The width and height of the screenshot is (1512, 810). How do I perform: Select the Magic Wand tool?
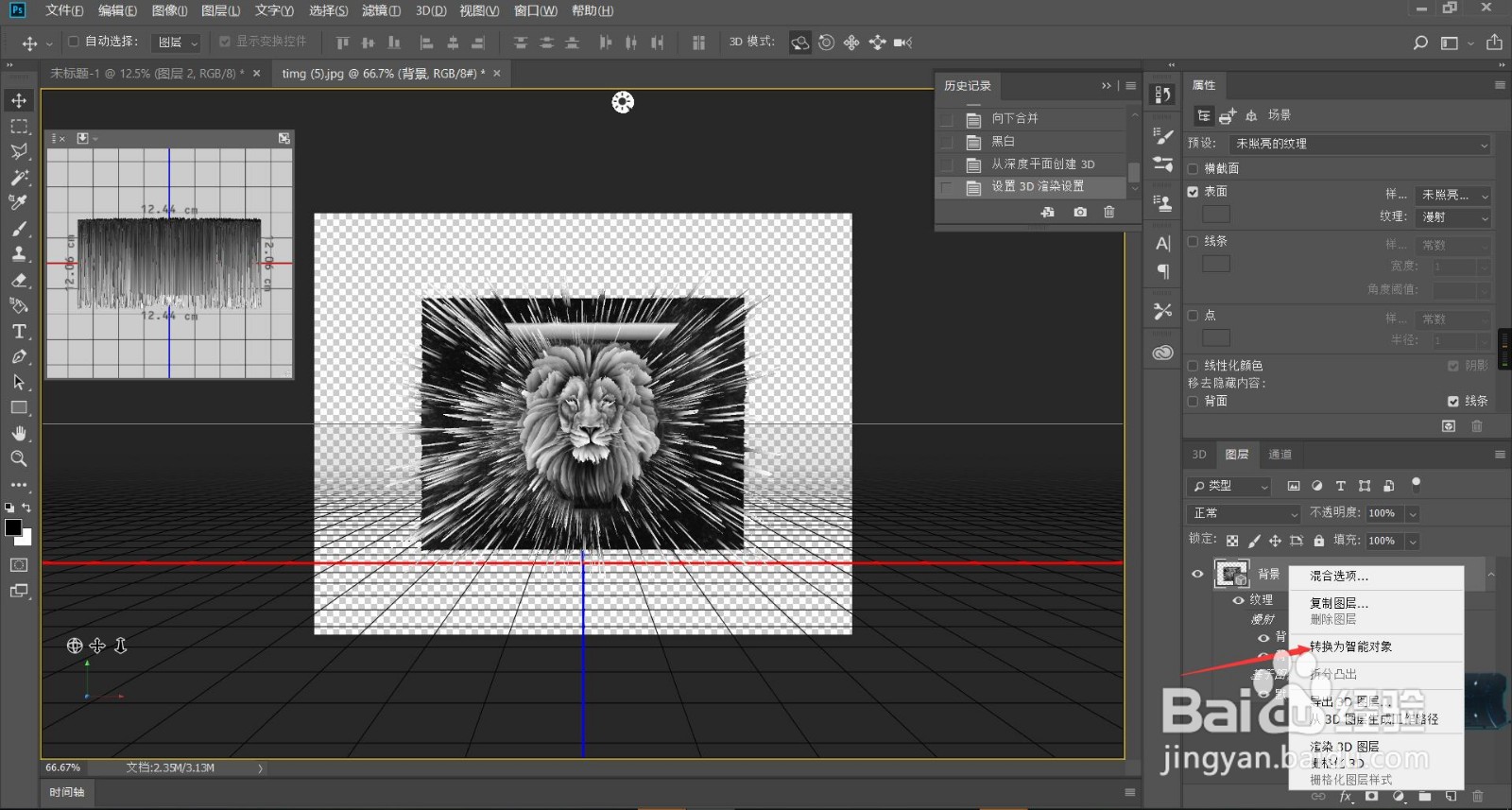[19, 177]
